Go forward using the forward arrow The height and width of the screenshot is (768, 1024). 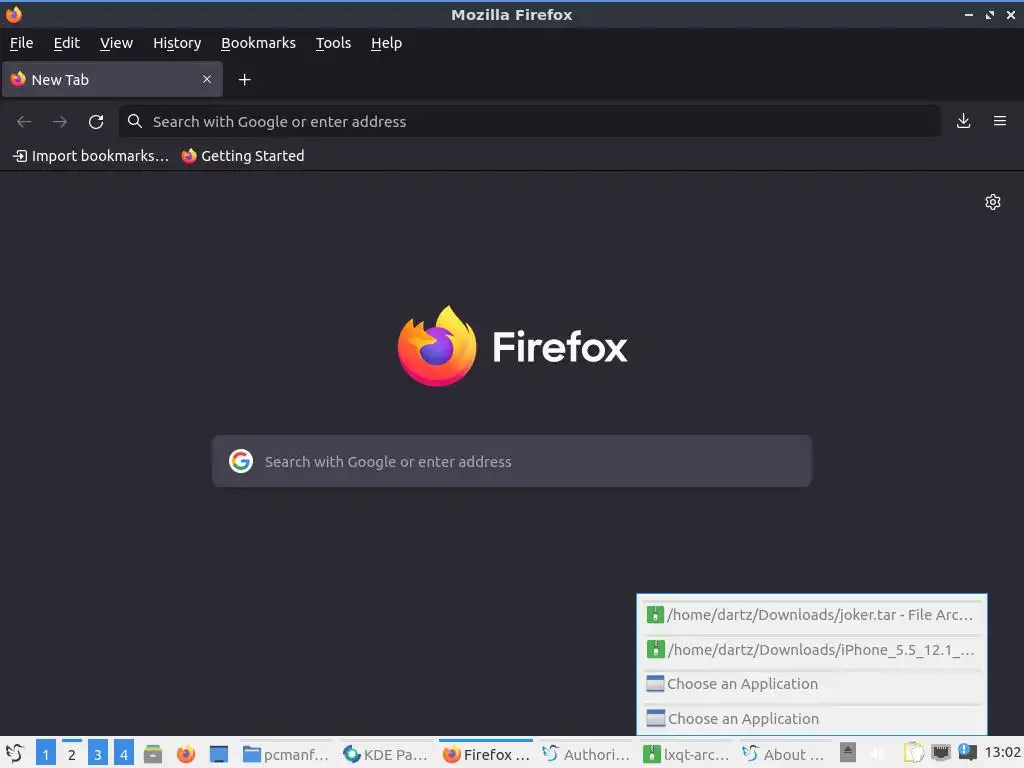tap(60, 121)
